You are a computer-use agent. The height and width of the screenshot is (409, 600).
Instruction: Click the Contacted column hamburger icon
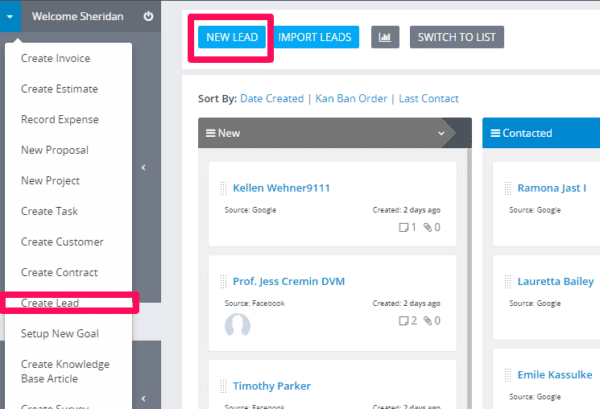click(x=494, y=133)
